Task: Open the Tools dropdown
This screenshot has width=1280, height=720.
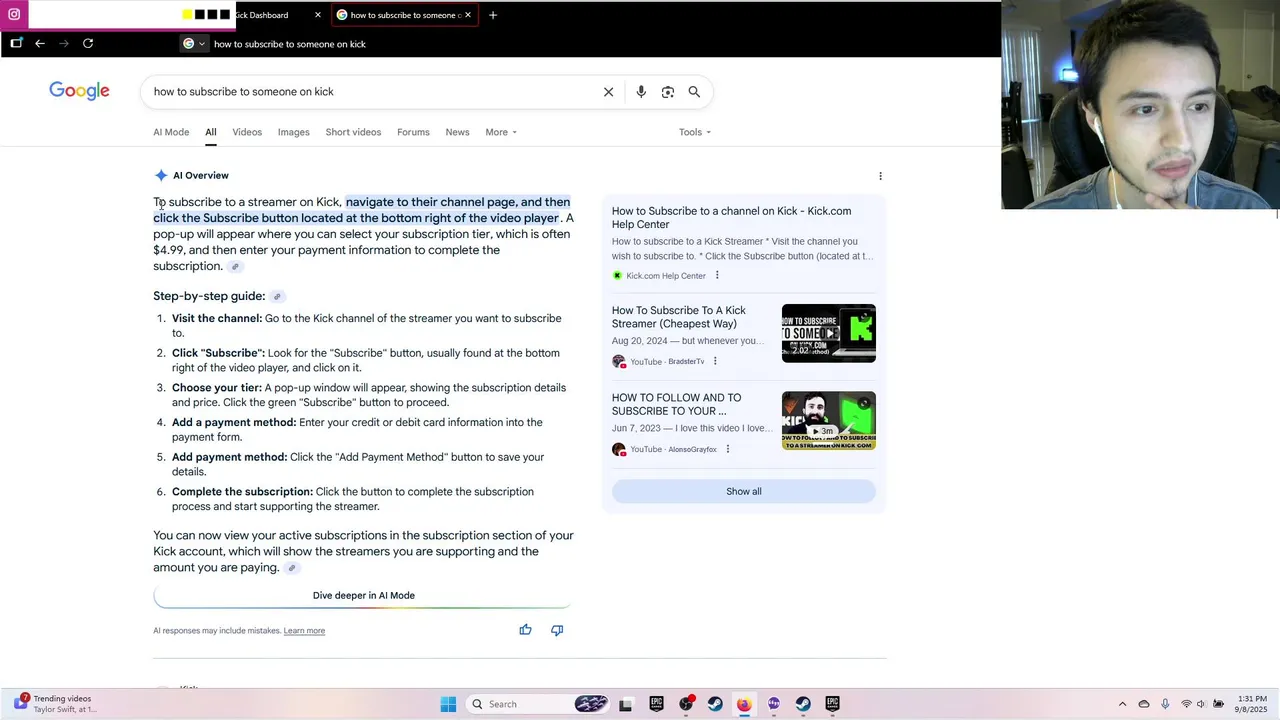Action: tap(695, 132)
